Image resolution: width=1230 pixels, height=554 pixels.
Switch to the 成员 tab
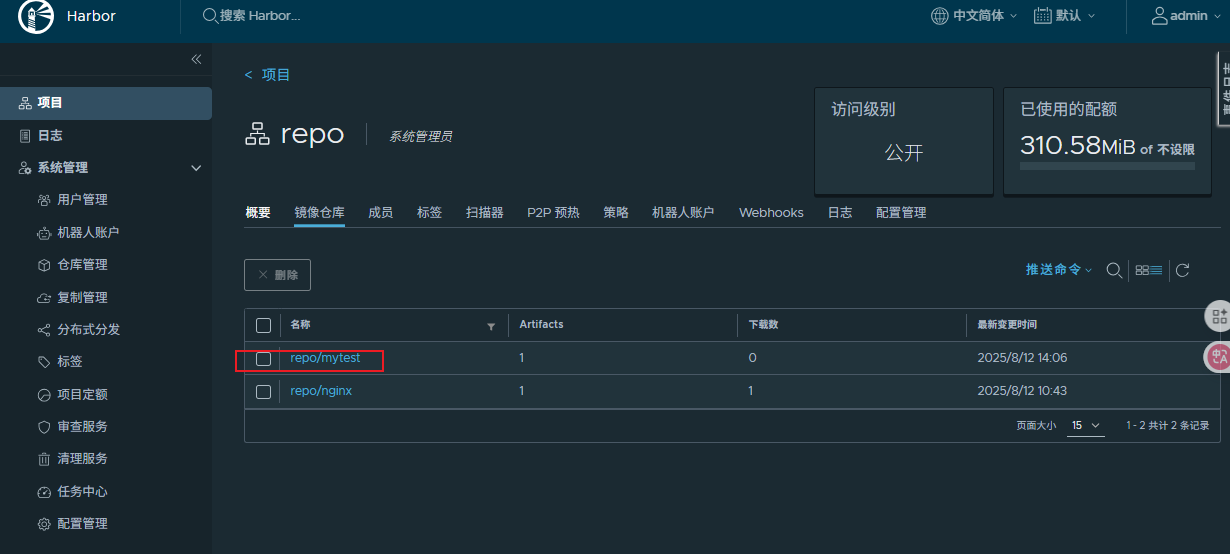381,213
